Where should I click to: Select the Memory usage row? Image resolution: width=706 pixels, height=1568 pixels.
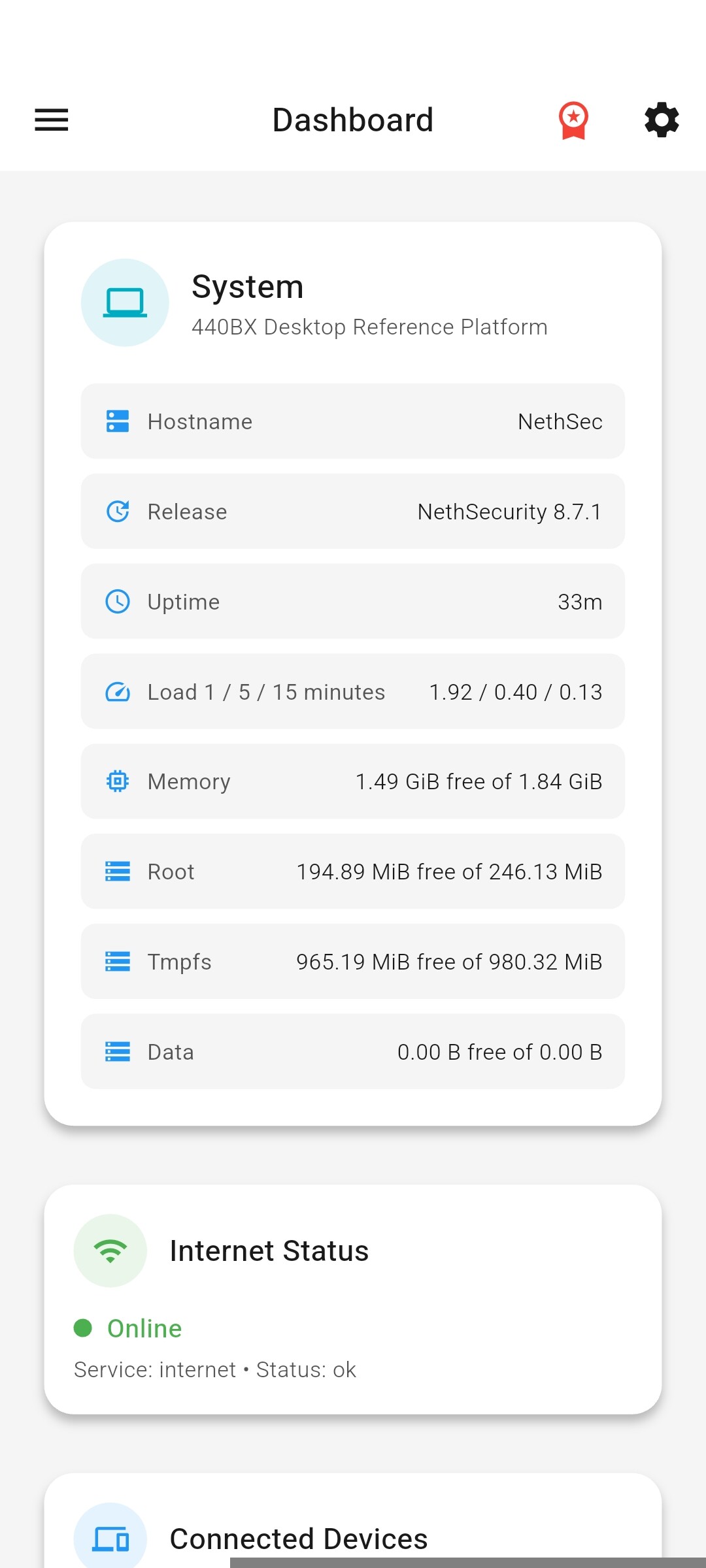[353, 781]
